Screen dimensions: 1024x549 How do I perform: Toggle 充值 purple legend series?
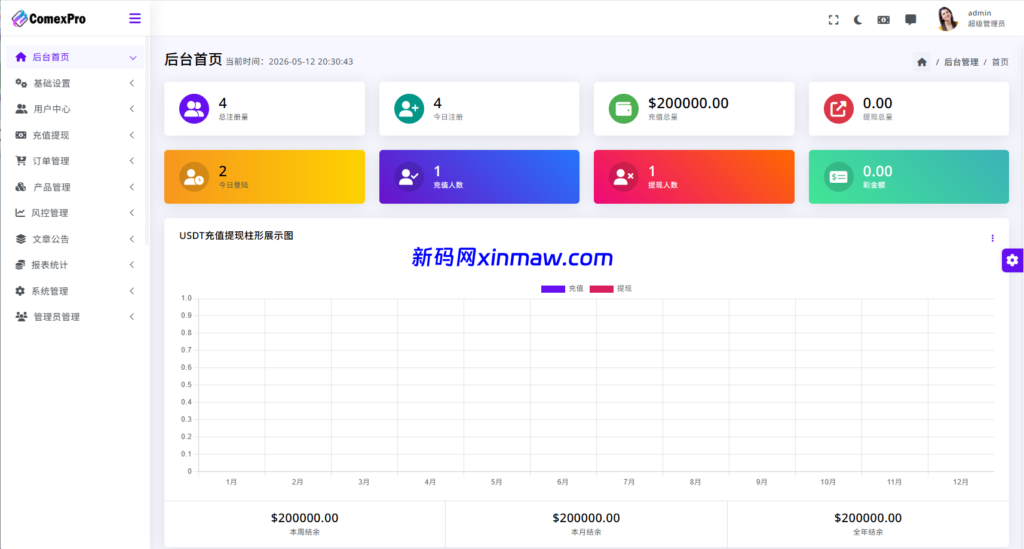(x=562, y=289)
